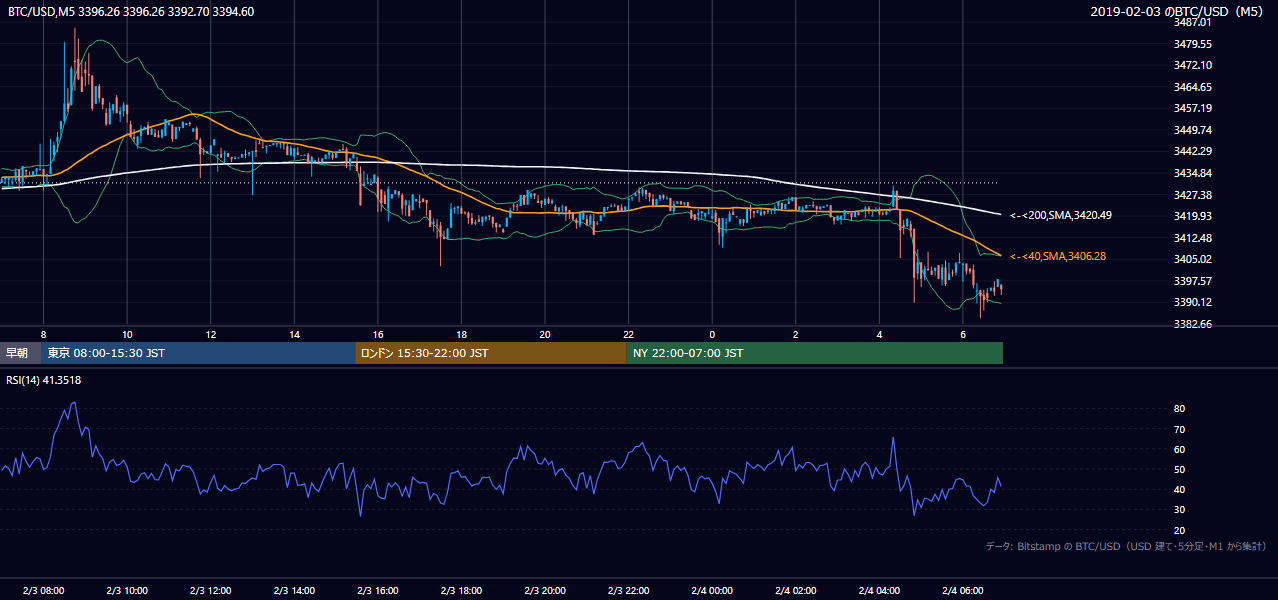Screen dimensions: 1278x600
Task: Click RSI axis level 80
Action: click(1179, 409)
